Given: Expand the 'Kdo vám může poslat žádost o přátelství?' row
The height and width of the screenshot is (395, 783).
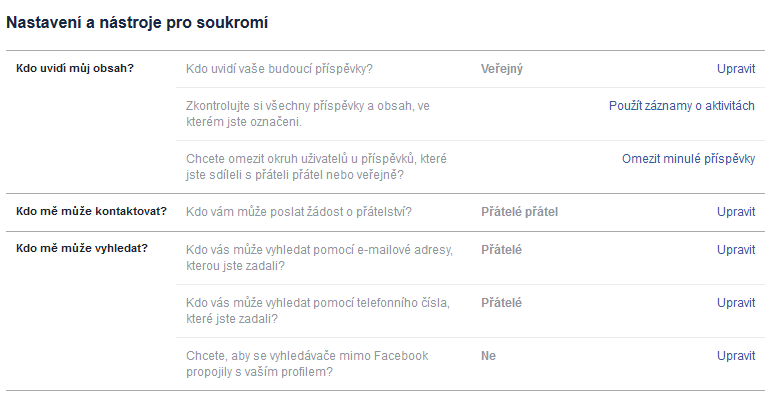Looking at the screenshot, I should 470,212.
